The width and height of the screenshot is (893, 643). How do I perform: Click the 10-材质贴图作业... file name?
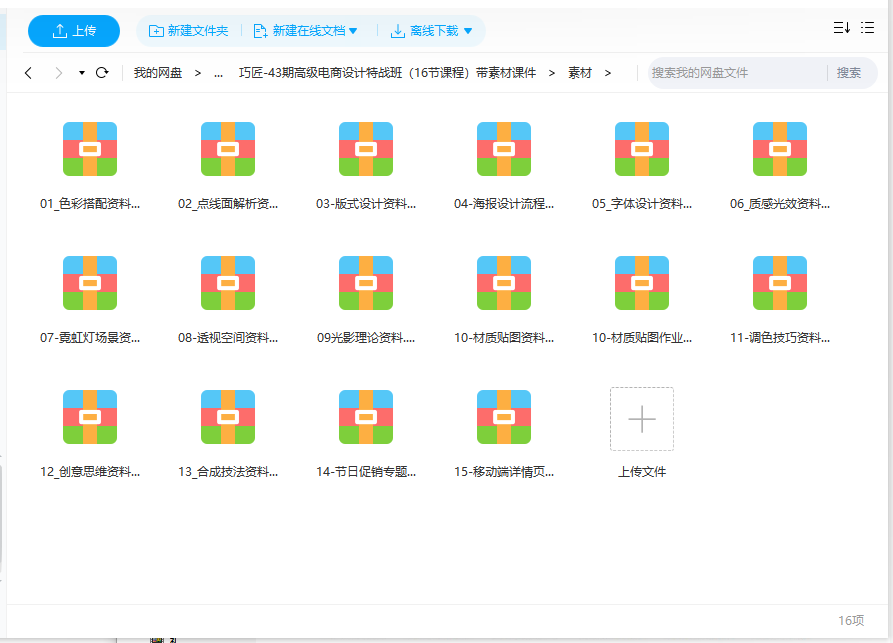(x=642, y=337)
